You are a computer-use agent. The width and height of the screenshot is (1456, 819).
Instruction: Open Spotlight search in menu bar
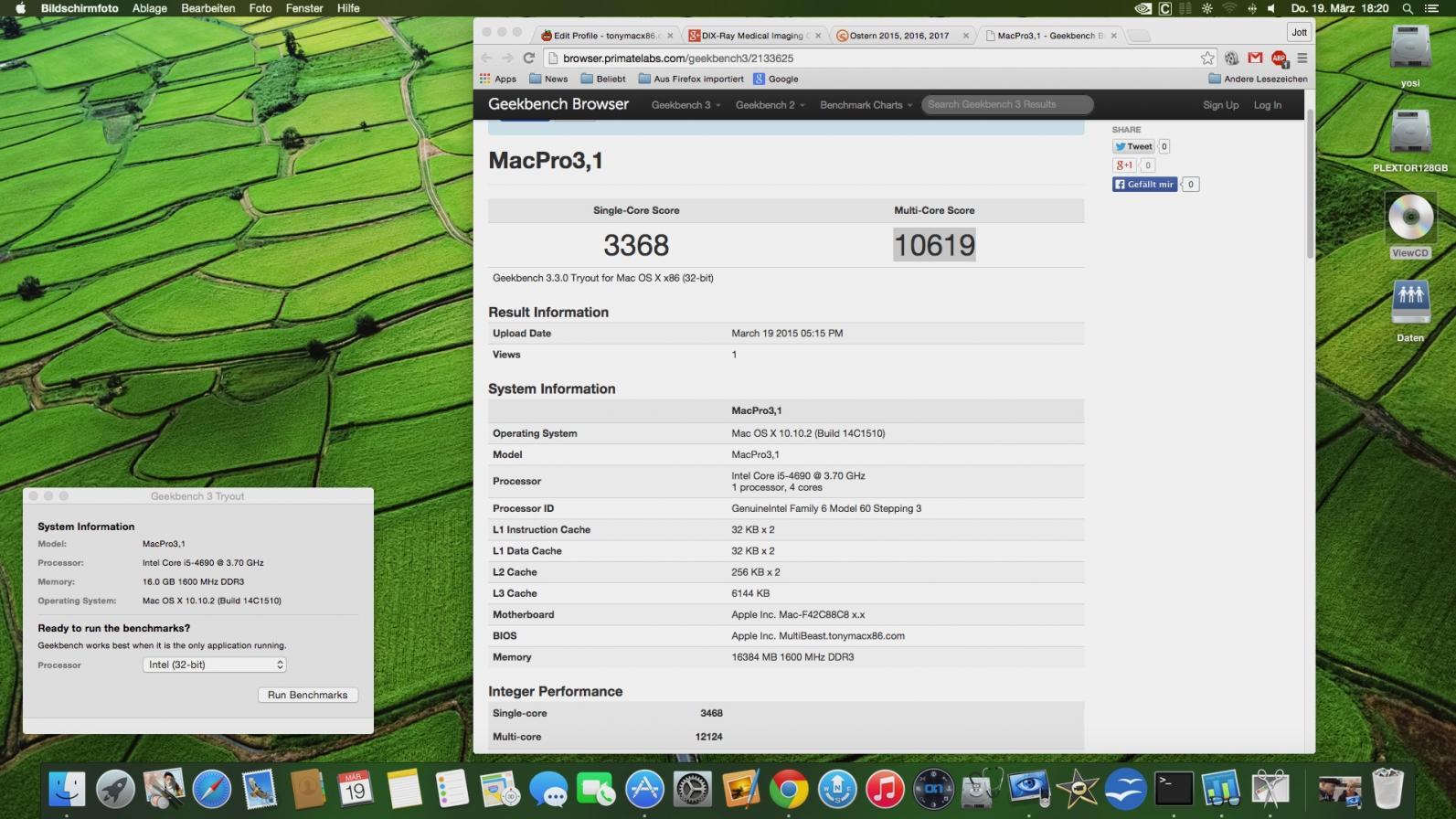point(1408,8)
